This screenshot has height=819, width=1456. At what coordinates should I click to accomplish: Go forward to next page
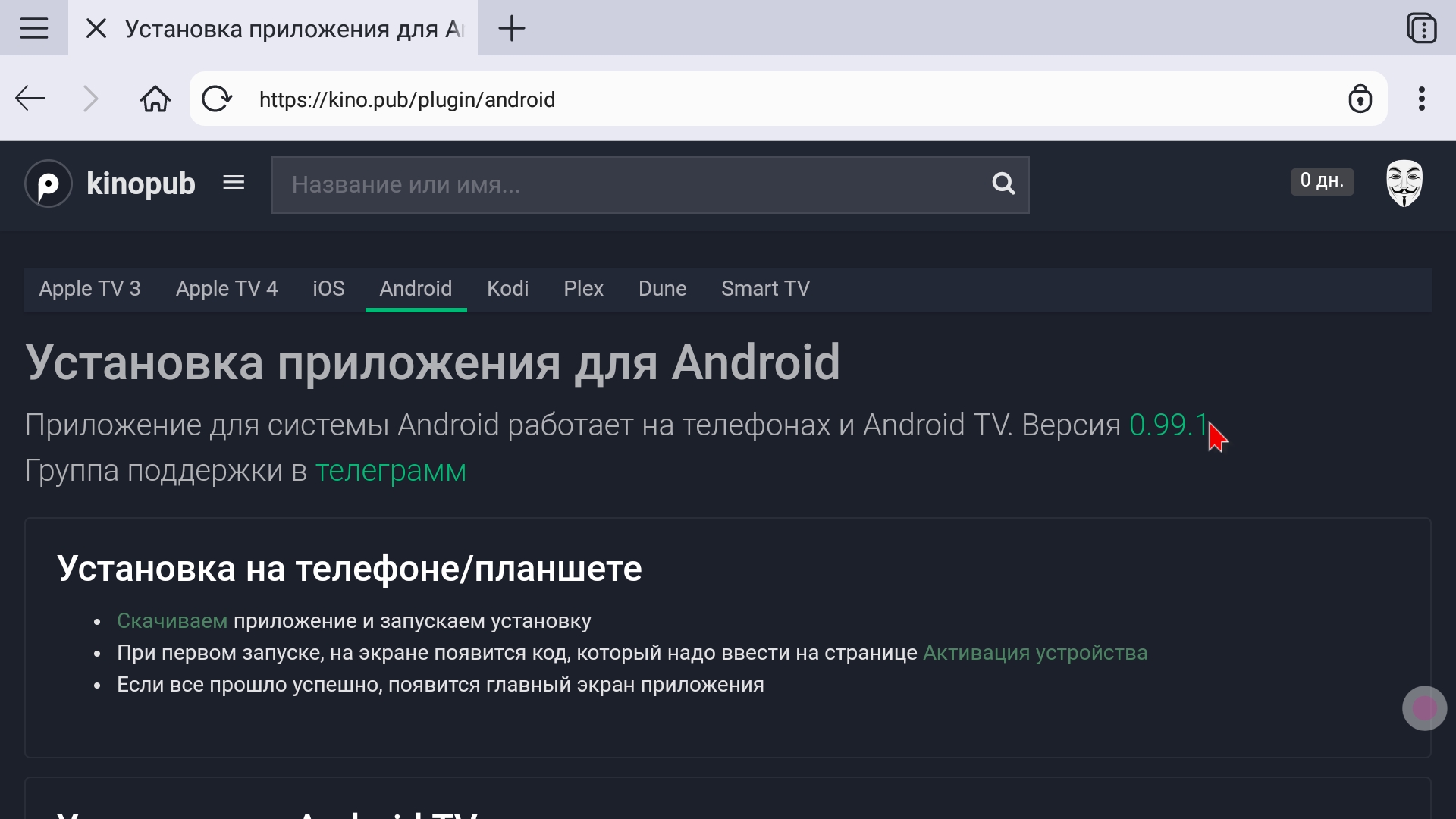[x=91, y=99]
